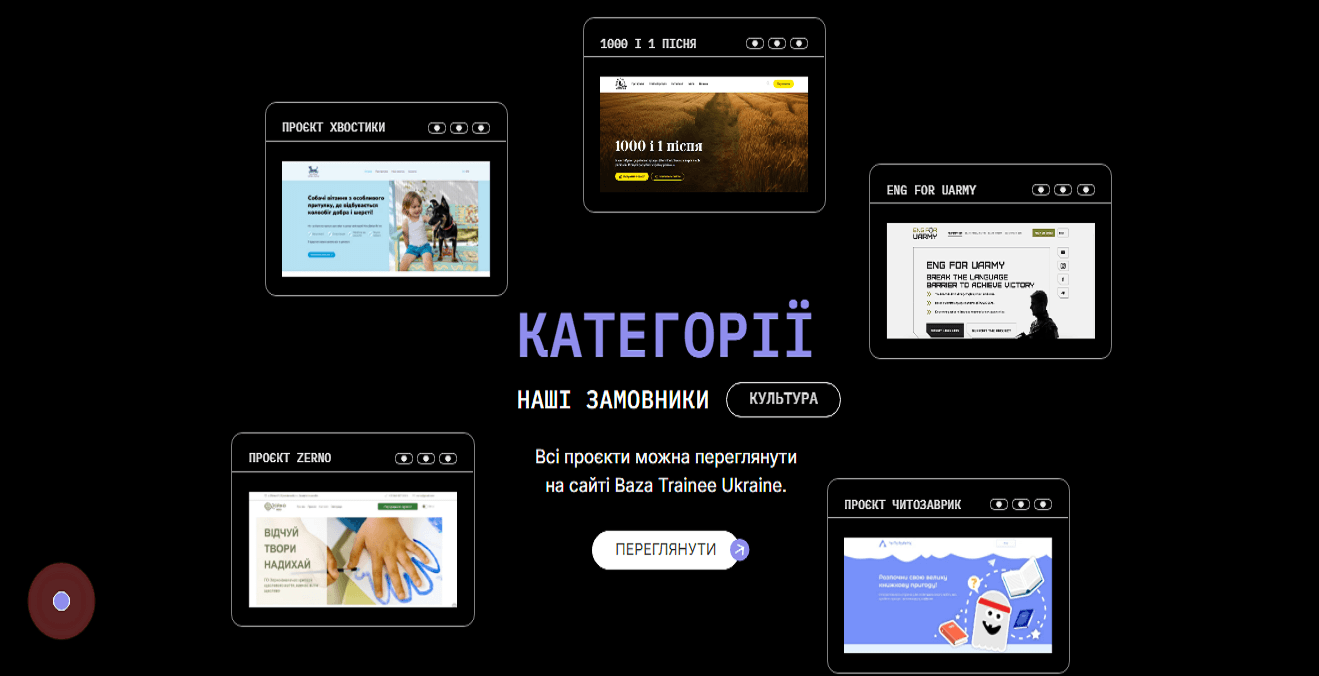Click the КАТЕГОРІЇ heading
This screenshot has height=676, width=1319.
pos(665,336)
